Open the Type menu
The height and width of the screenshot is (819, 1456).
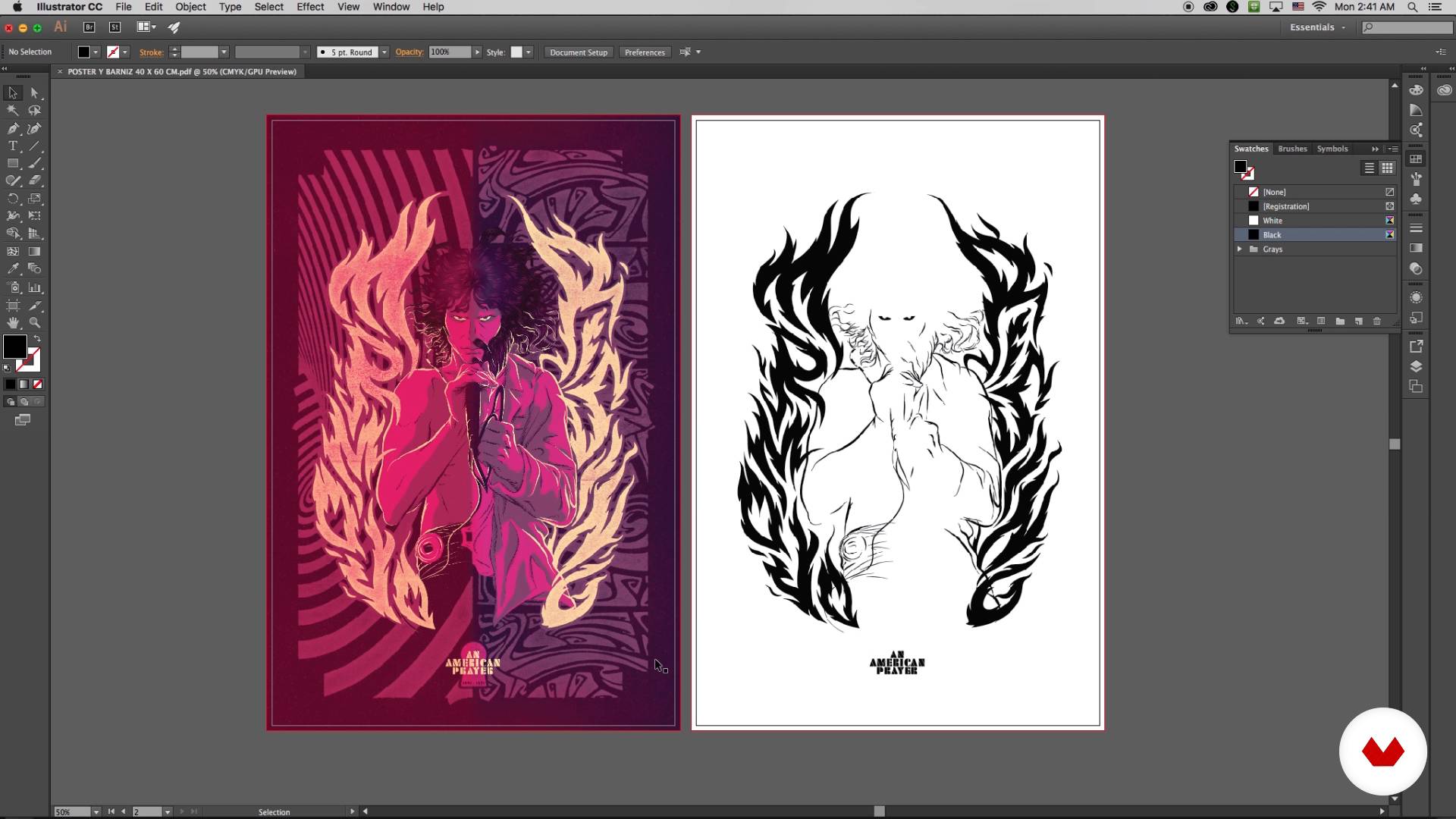(x=230, y=7)
